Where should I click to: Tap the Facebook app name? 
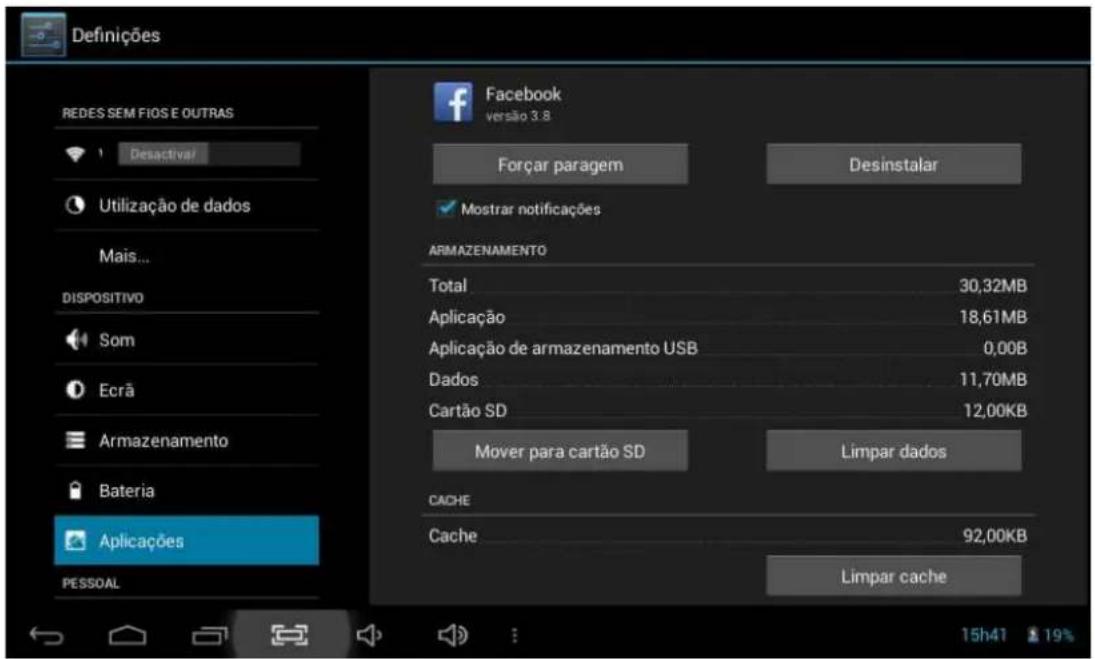523,94
